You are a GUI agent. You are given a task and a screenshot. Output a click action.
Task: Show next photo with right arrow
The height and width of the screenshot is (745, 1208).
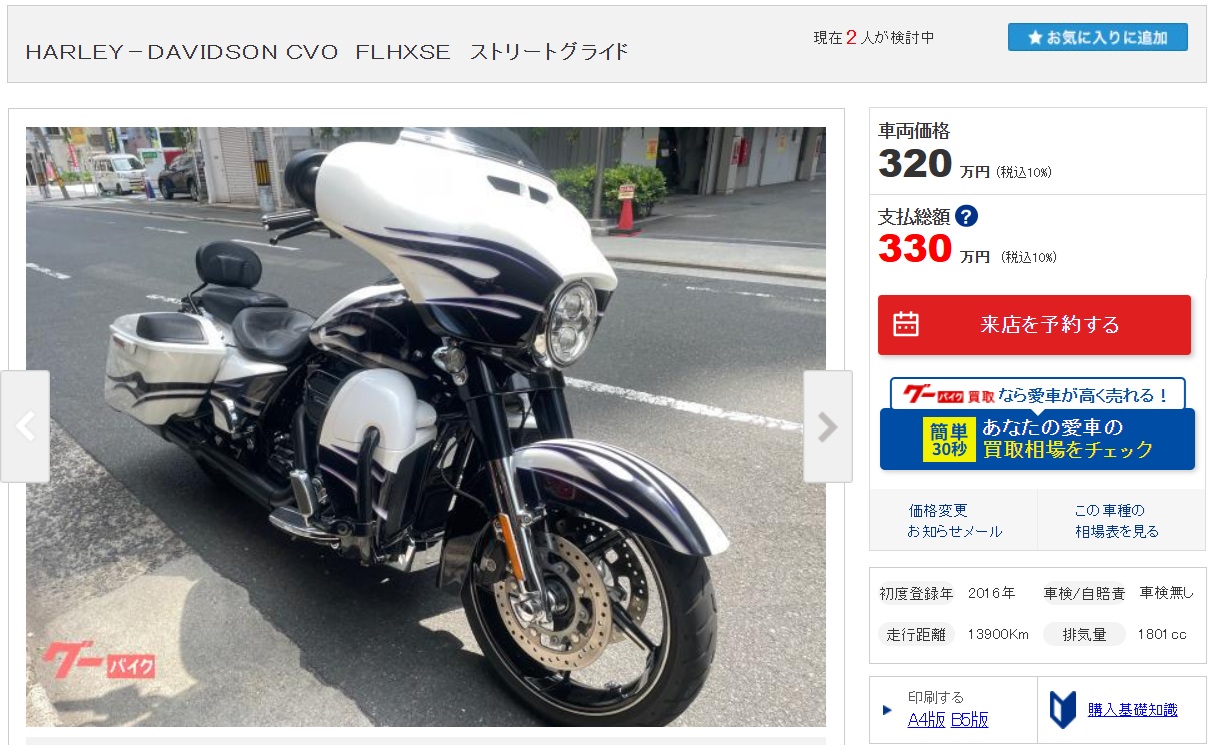(828, 427)
